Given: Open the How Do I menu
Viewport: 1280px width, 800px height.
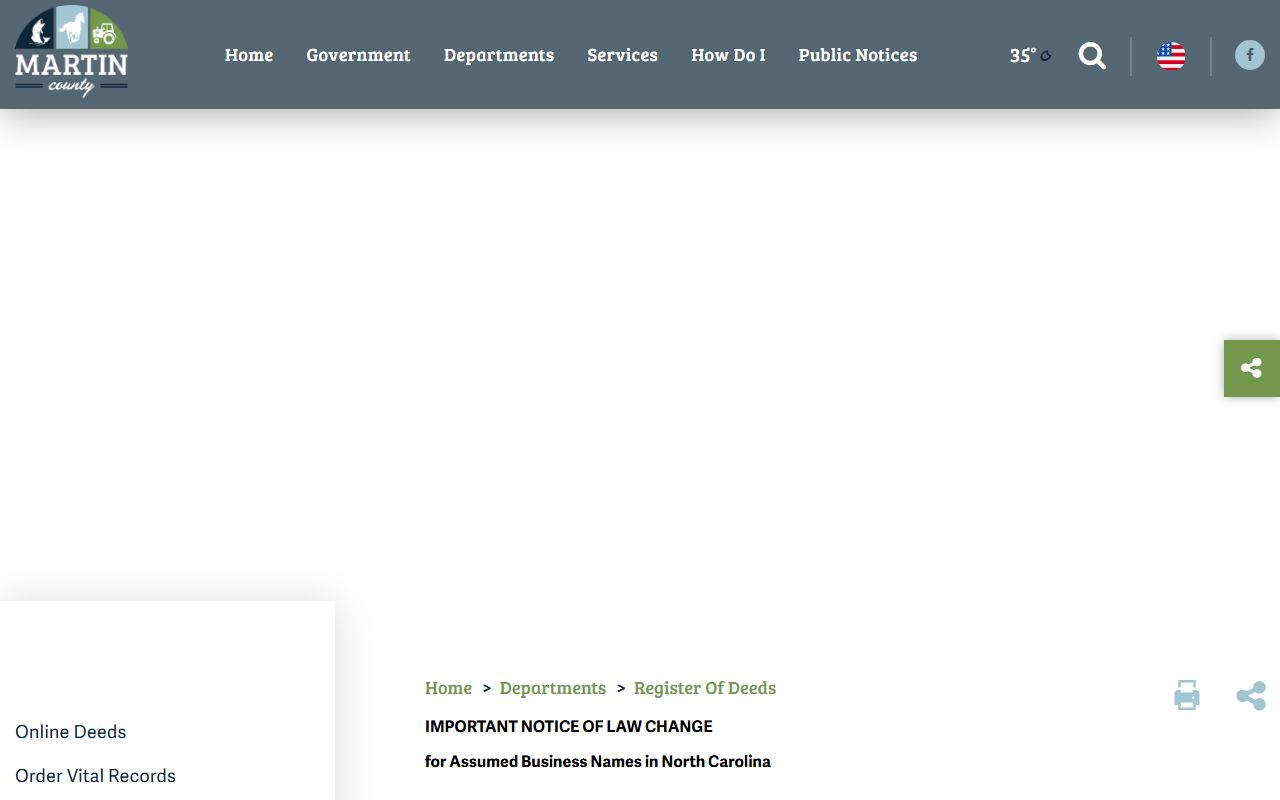Looking at the screenshot, I should (728, 55).
